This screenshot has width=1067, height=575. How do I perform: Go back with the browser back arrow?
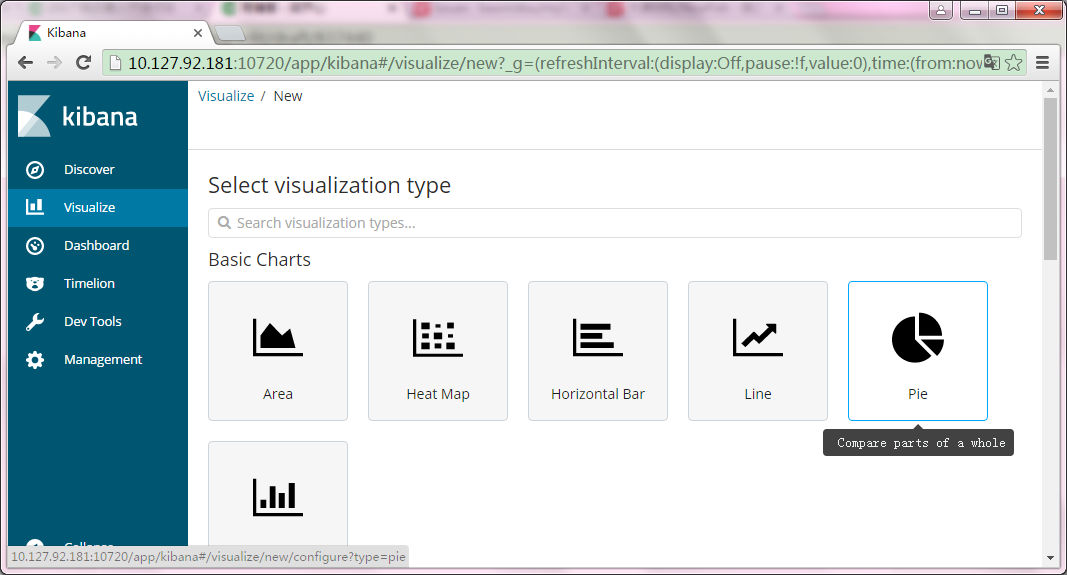click(x=25, y=63)
